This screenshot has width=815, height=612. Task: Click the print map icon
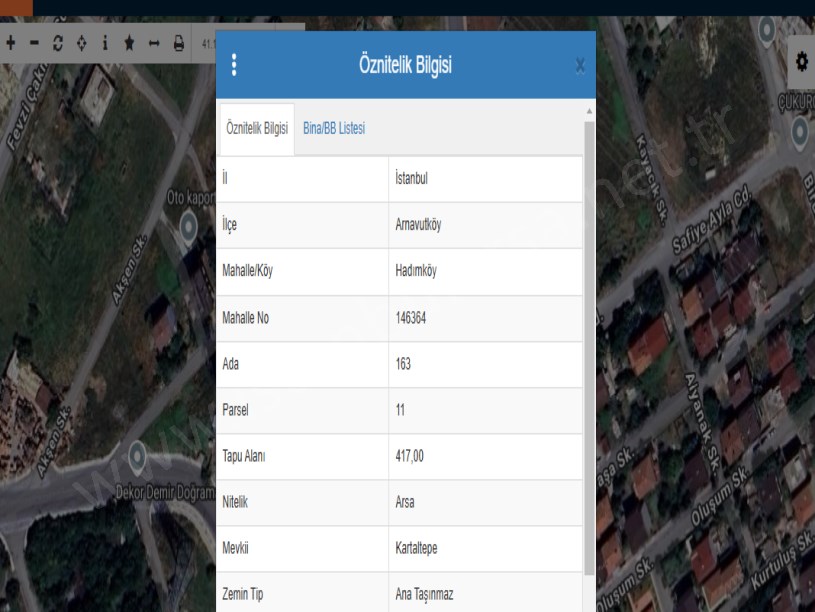click(179, 45)
